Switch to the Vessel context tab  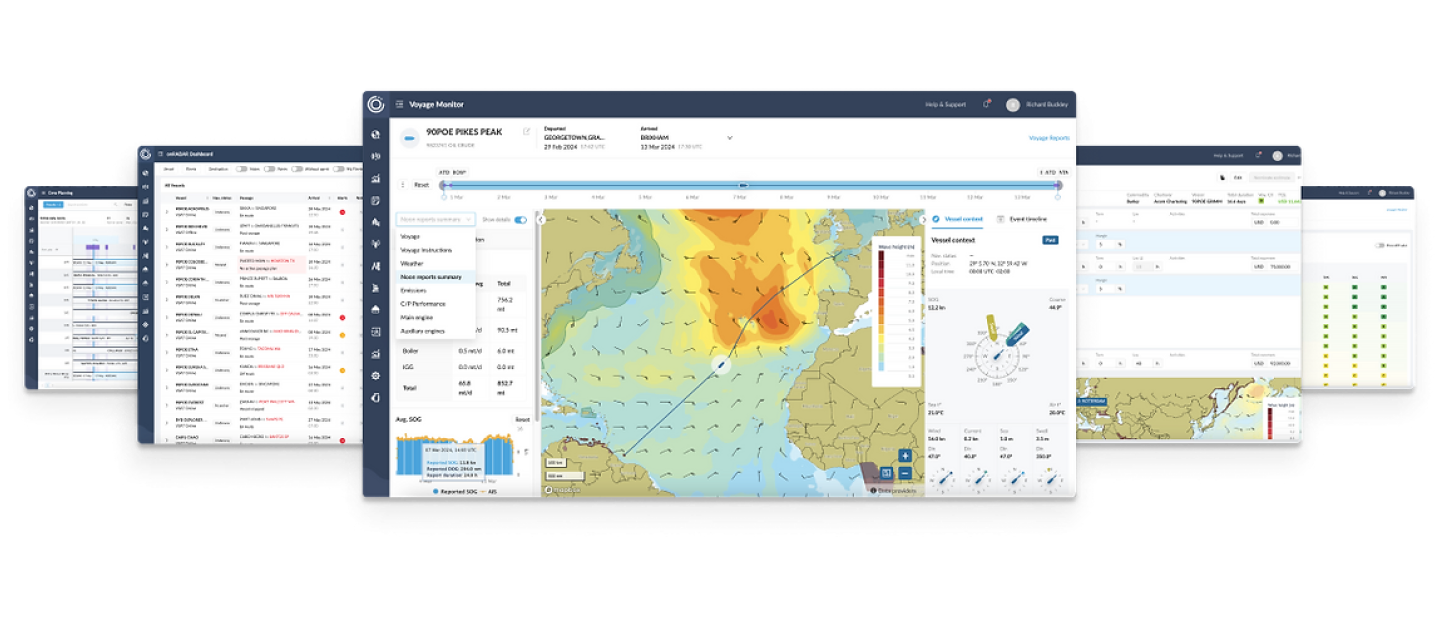[x=957, y=218]
